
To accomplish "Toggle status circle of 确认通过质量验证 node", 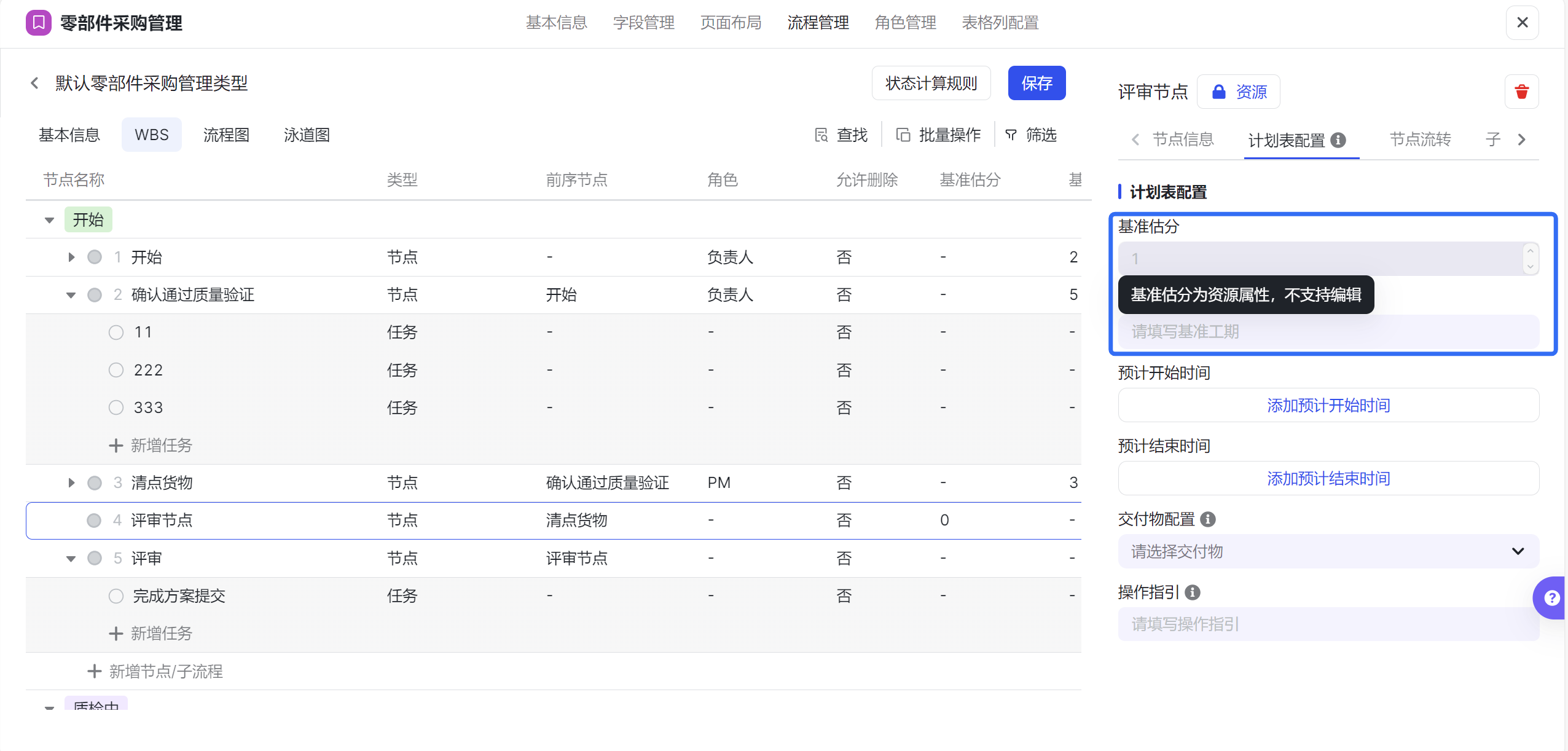I will click(x=95, y=295).
